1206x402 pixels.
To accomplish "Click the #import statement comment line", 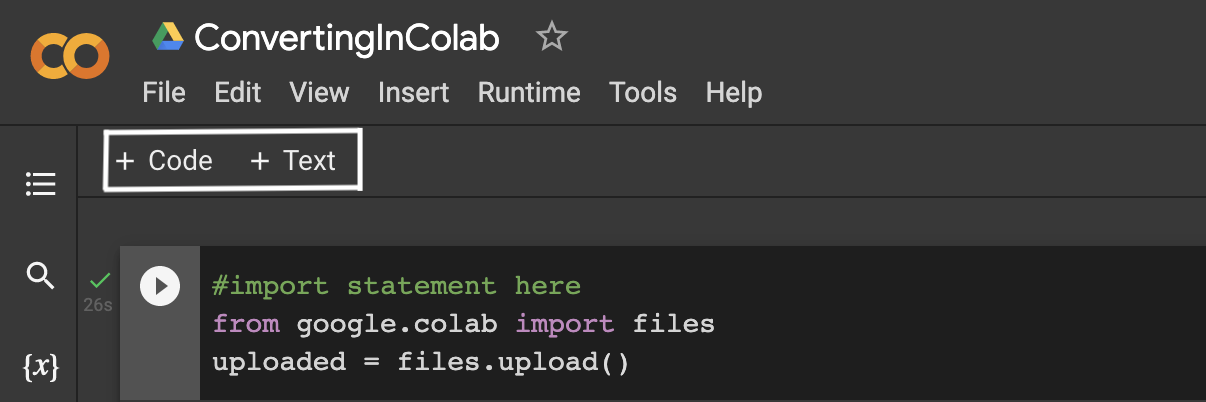I will 396,286.
